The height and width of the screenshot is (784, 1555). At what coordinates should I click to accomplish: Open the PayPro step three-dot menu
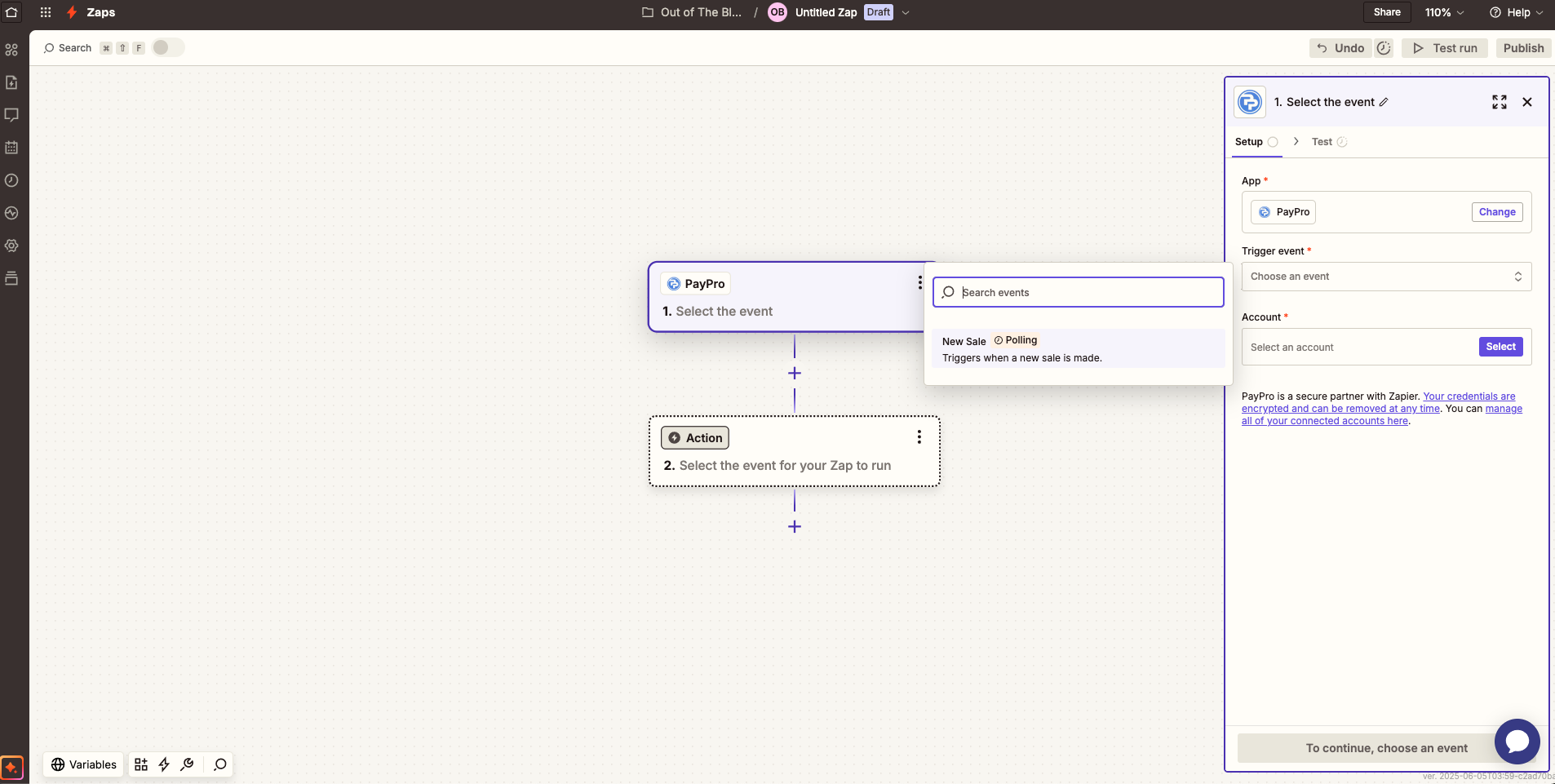[x=919, y=282]
